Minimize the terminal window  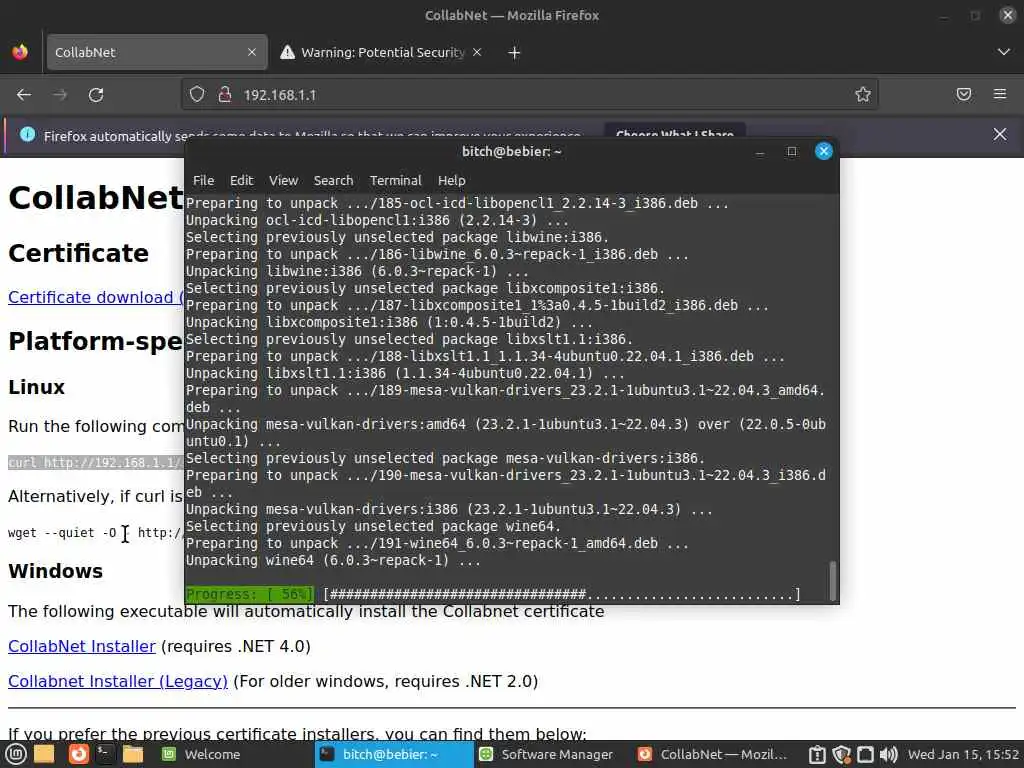point(760,152)
